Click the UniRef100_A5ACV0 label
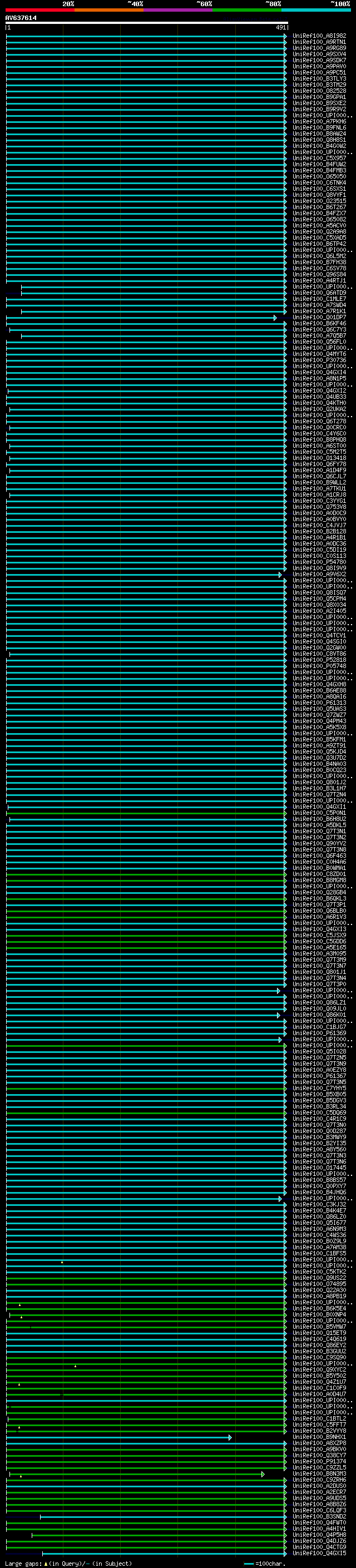 coord(319,226)
